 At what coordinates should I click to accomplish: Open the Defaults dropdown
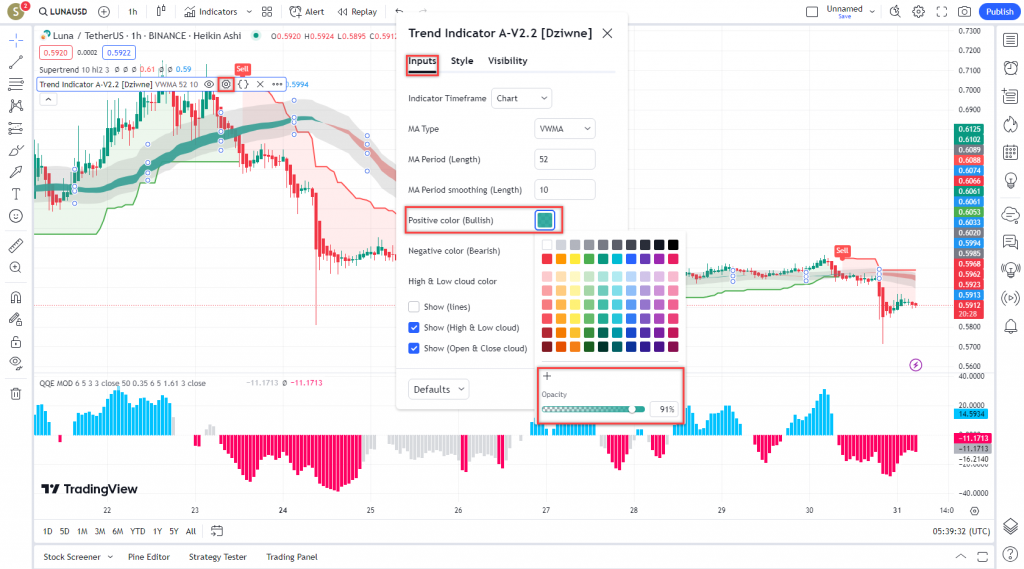pyautogui.click(x=438, y=389)
